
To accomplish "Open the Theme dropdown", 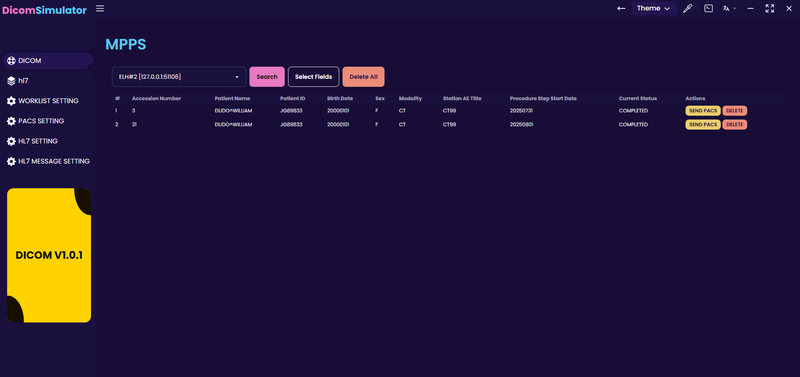I will click(654, 9).
